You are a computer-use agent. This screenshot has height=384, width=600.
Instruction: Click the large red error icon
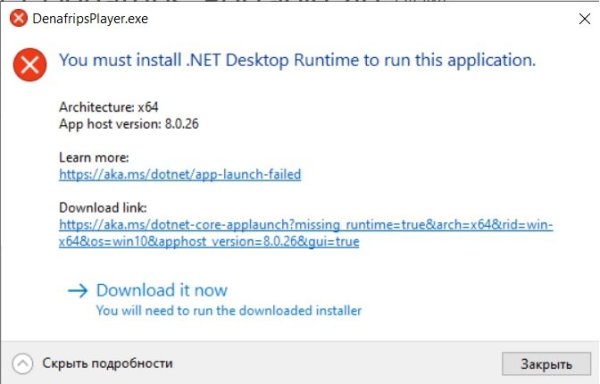[x=30, y=65]
